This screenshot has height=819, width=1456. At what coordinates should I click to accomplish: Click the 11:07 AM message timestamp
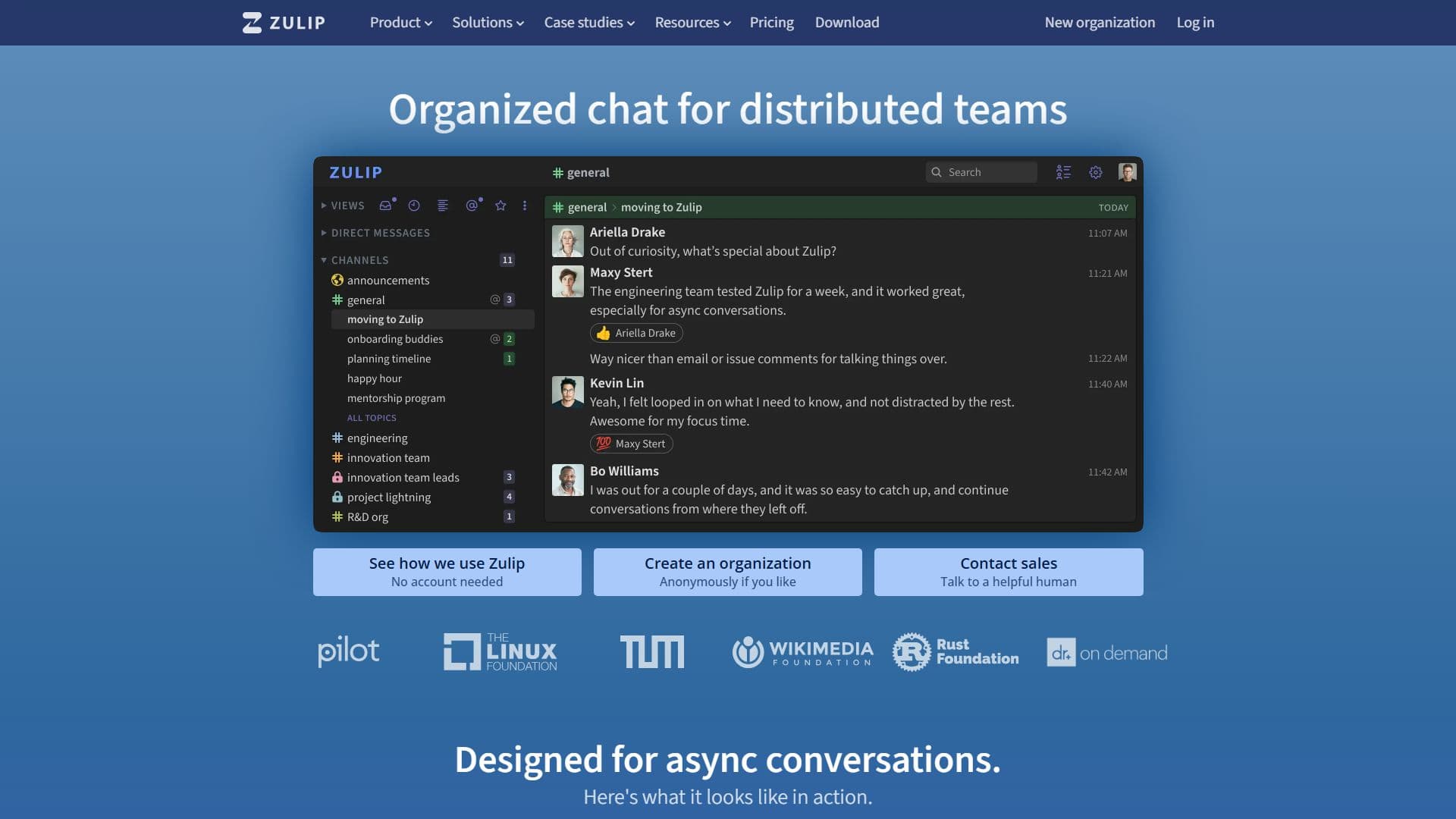[x=1107, y=233]
